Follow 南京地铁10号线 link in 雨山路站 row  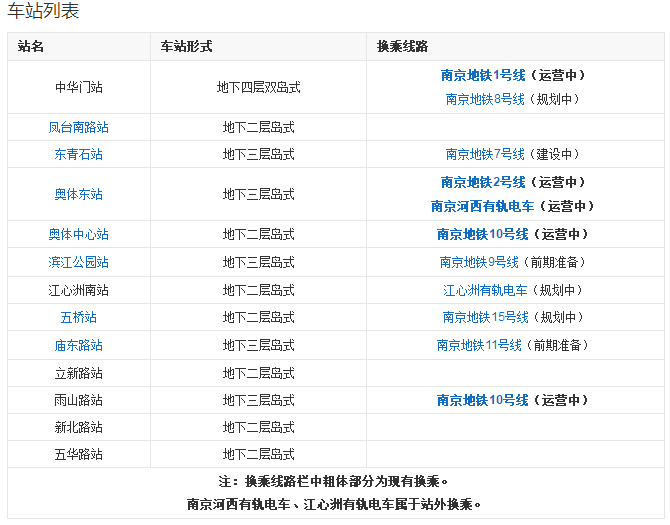[483, 400]
